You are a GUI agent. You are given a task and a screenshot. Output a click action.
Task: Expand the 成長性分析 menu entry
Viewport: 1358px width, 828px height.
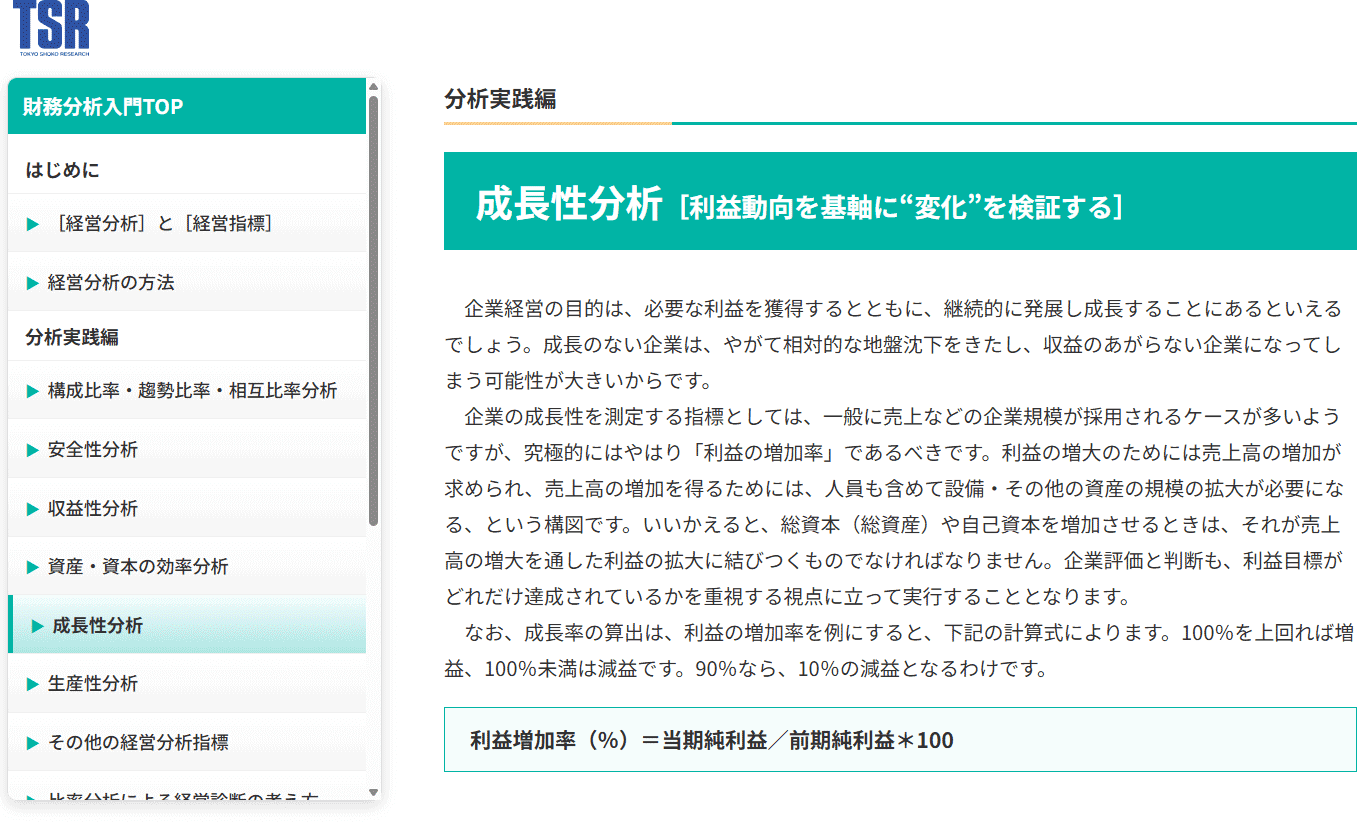pyautogui.click(x=100, y=625)
